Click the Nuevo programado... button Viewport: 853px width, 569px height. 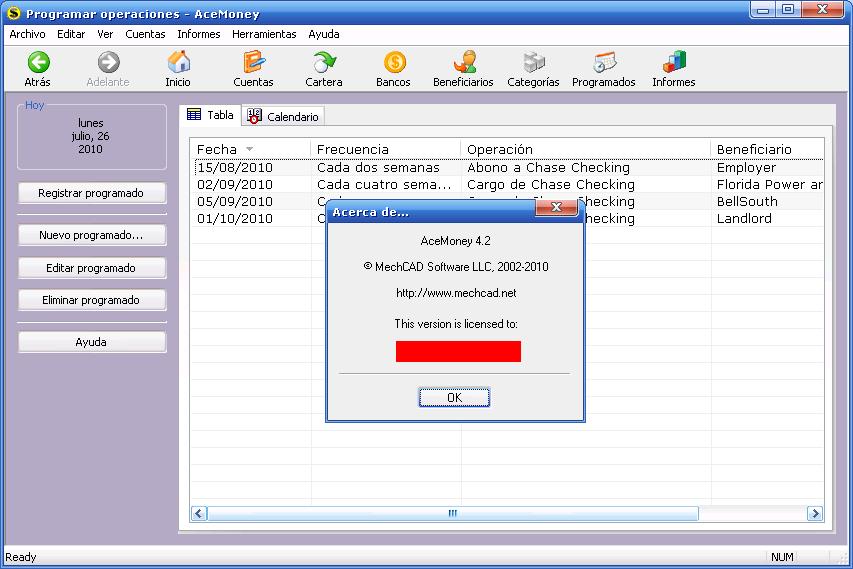(x=91, y=236)
